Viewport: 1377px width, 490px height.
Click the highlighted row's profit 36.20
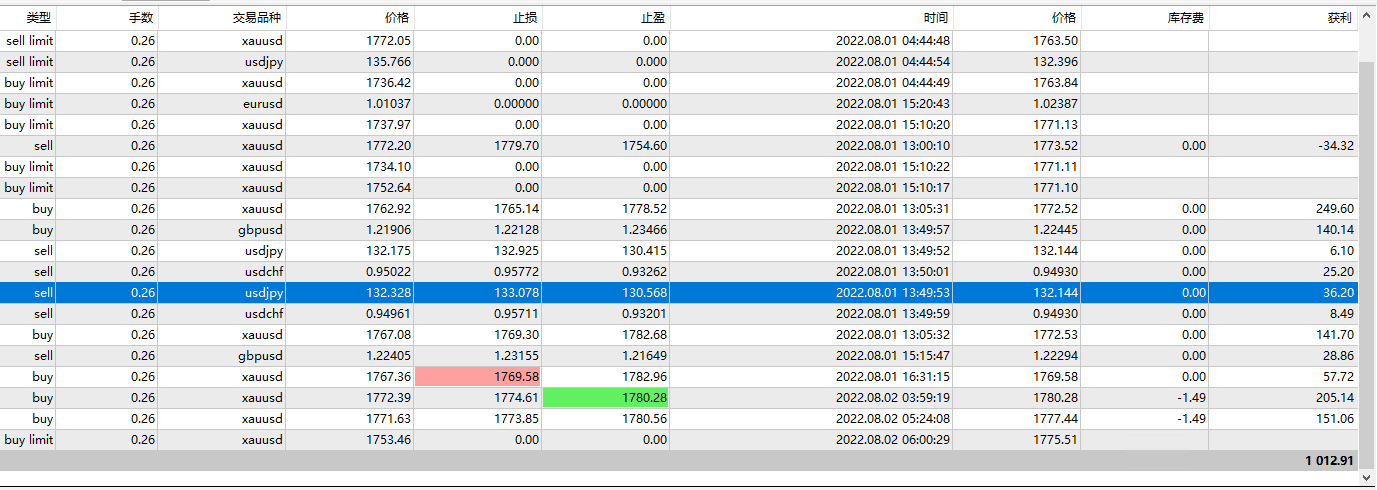(1339, 293)
